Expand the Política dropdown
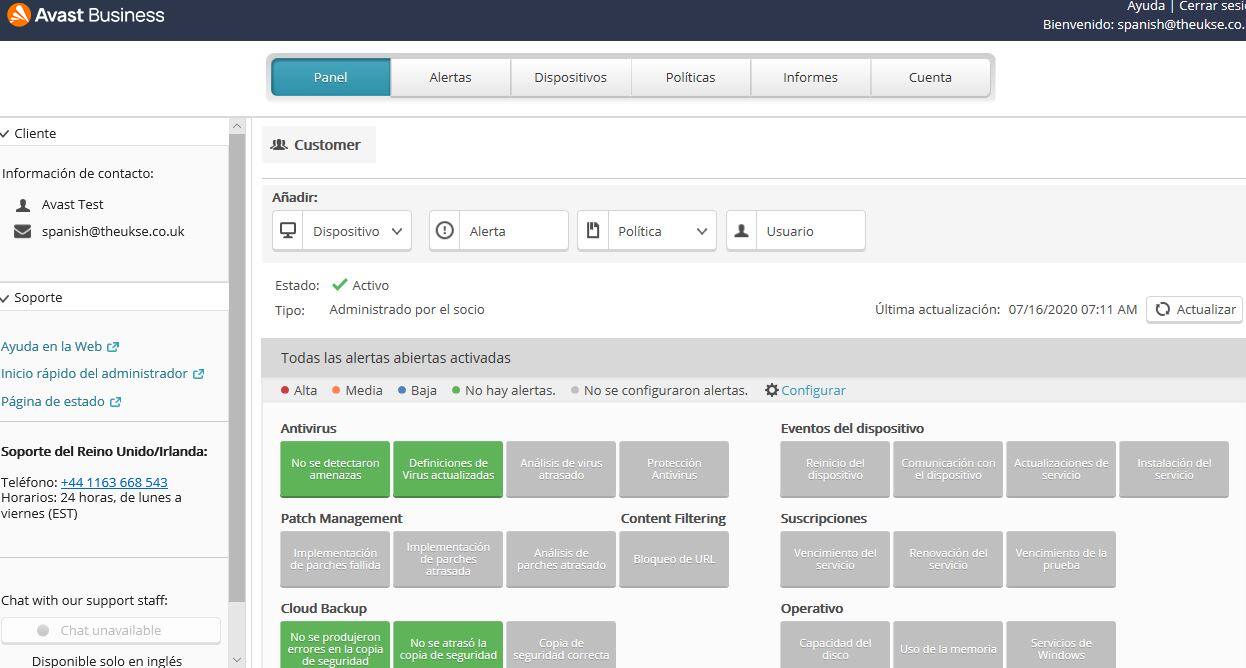This screenshot has height=668, width=1246. click(702, 231)
